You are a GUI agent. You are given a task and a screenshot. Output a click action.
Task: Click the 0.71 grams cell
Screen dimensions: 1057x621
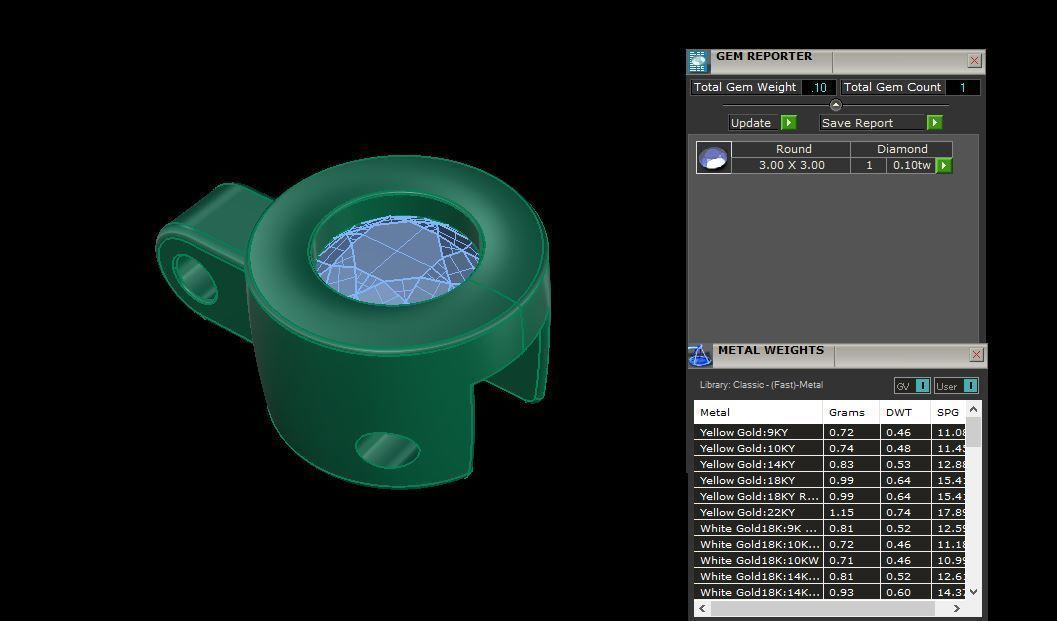[x=851, y=560]
